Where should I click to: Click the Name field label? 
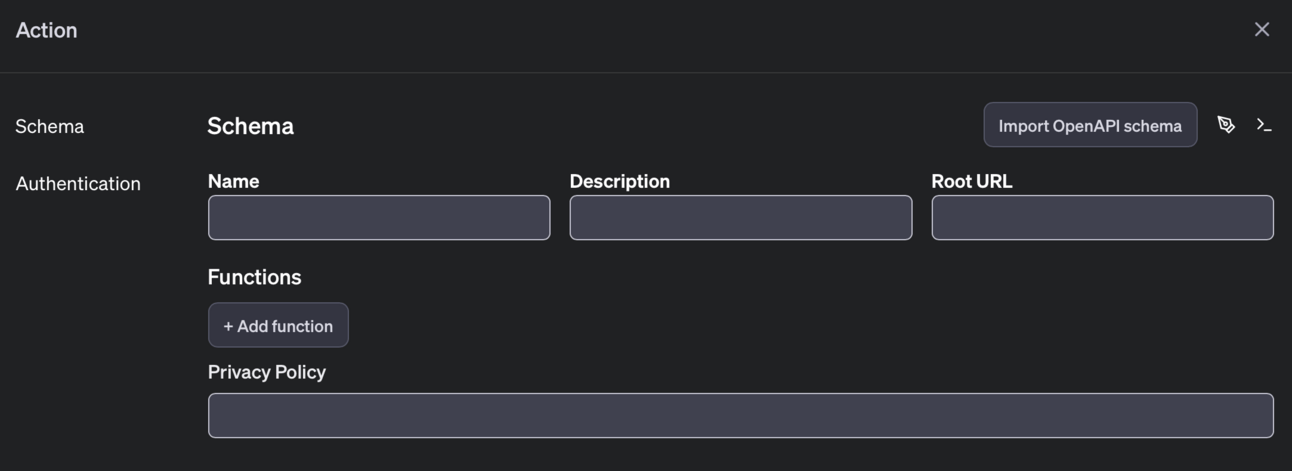pos(233,181)
